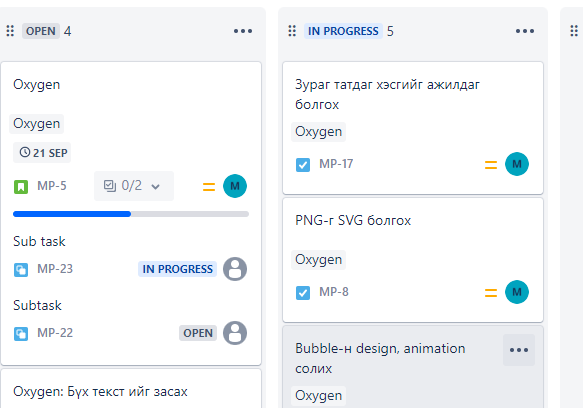Click drag handle icon of OPEN column
Screen dimensions: 583x408
click(x=10, y=31)
